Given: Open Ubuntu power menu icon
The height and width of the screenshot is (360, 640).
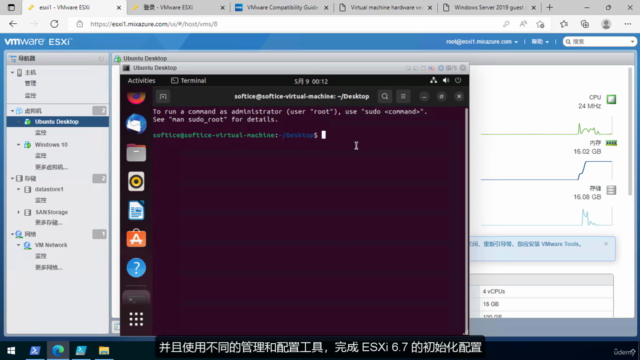Looking at the screenshot, I should pos(458,80).
